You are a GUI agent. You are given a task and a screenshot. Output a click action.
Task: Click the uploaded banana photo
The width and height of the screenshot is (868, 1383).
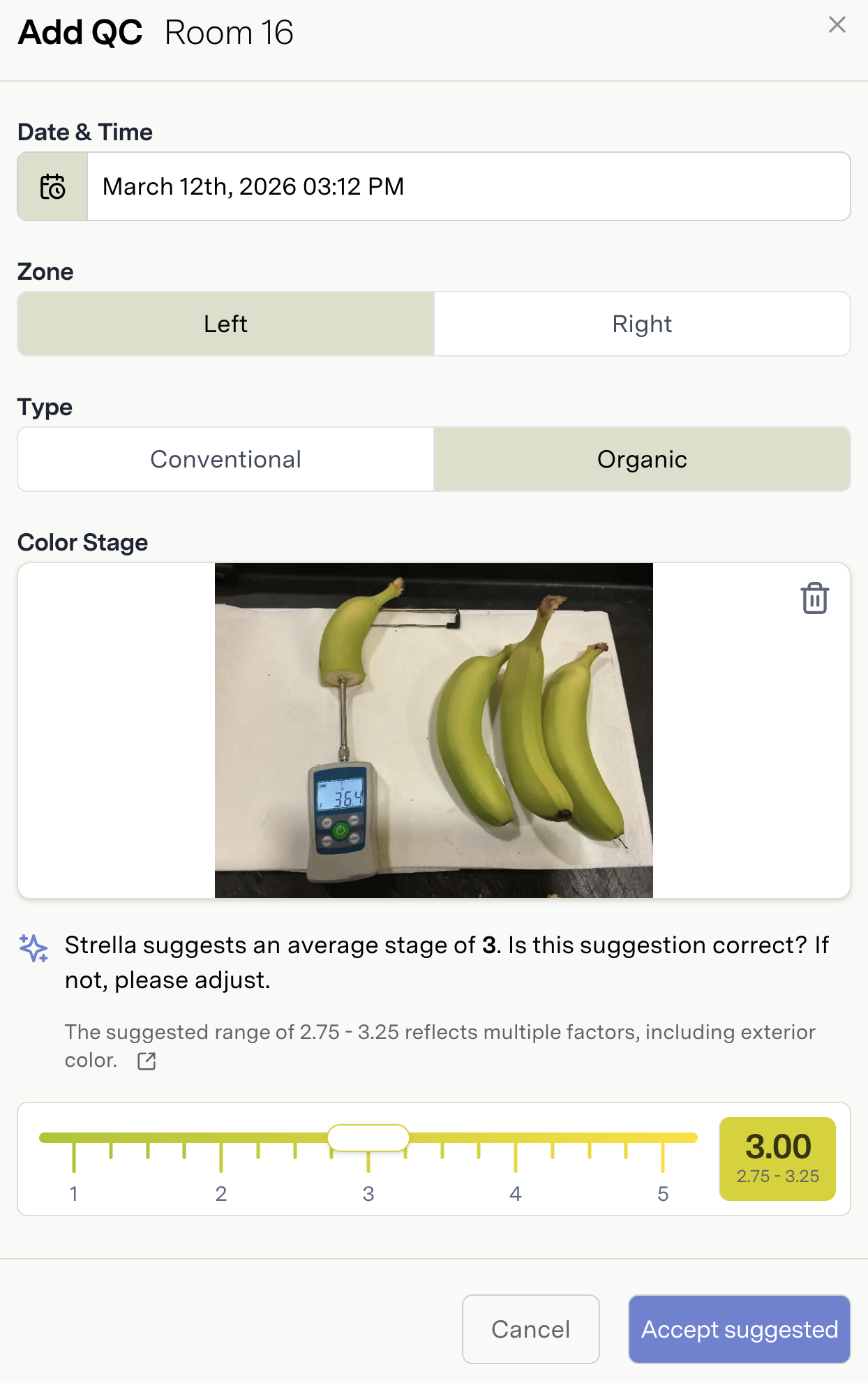(x=433, y=730)
